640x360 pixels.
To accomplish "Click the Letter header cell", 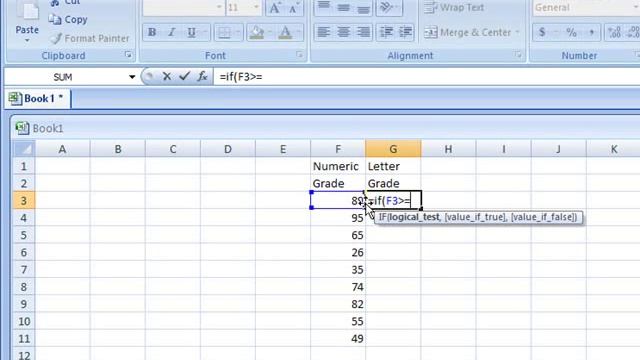I will [393, 166].
